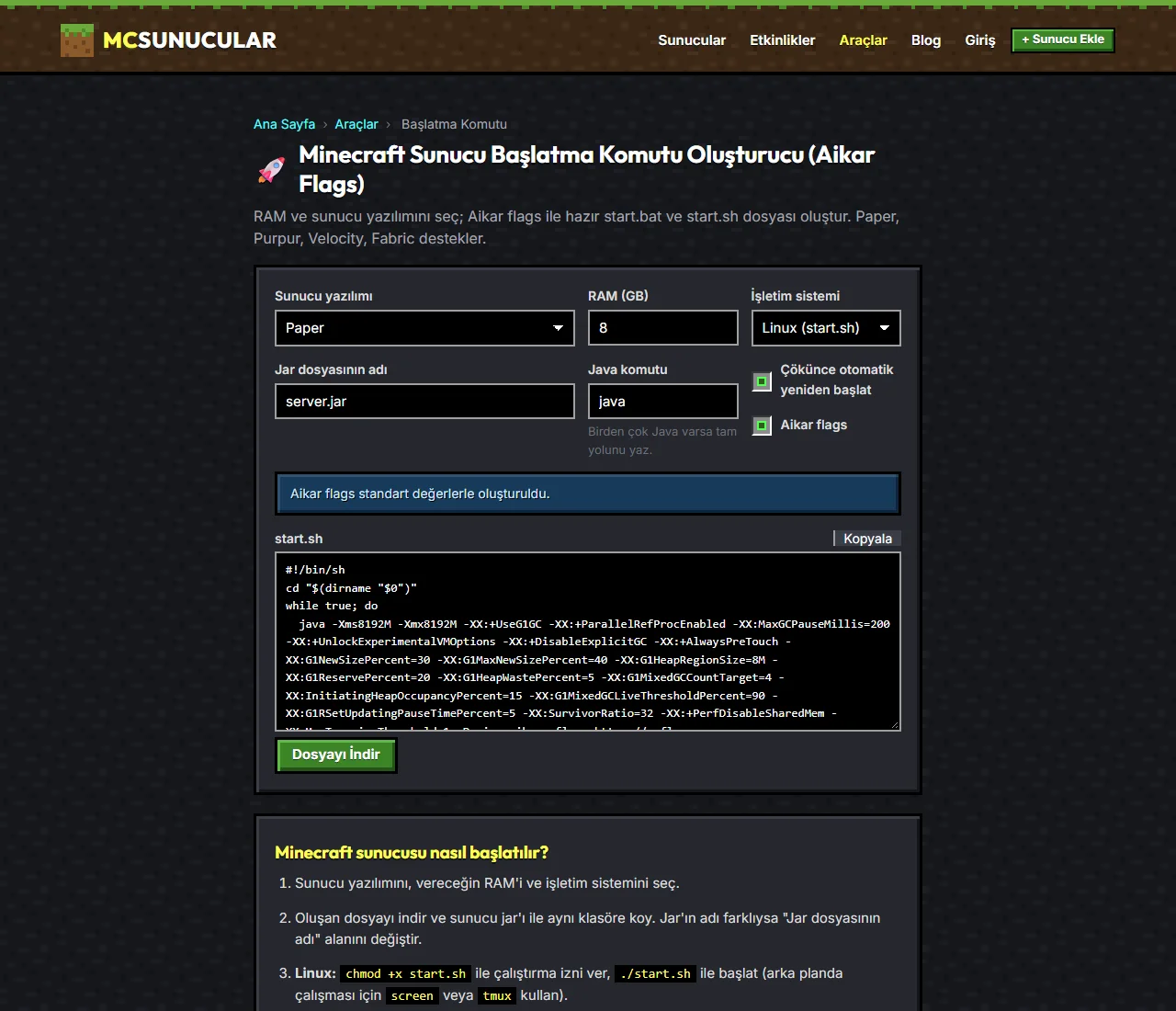This screenshot has height=1011, width=1176.
Task: Click Giriş to log in
Action: [x=980, y=40]
